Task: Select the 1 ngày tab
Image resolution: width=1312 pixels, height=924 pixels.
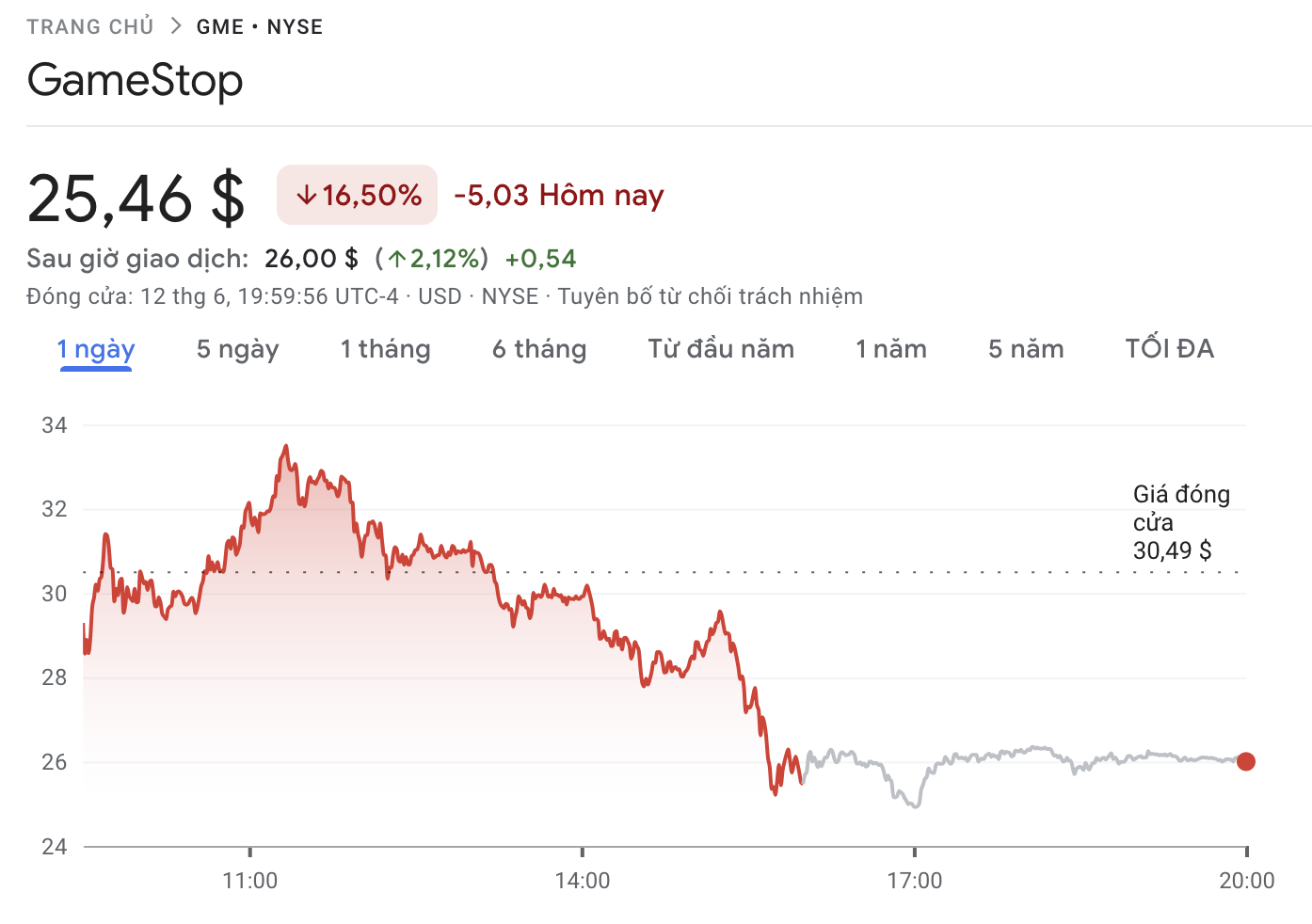Action: point(96,349)
